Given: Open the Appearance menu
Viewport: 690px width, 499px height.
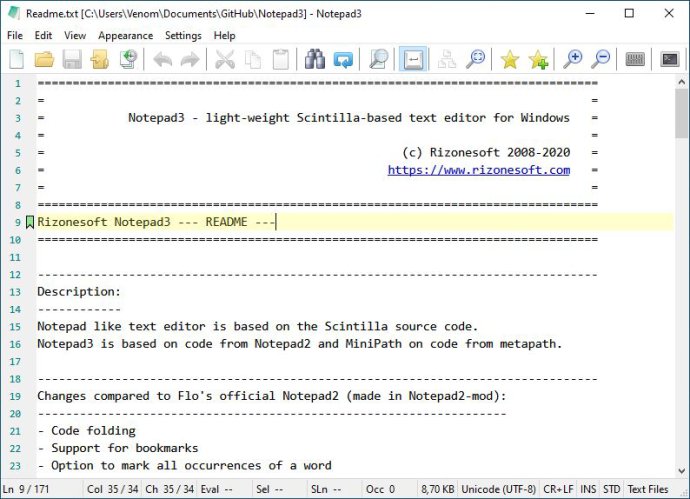Looking at the screenshot, I should [x=125, y=35].
